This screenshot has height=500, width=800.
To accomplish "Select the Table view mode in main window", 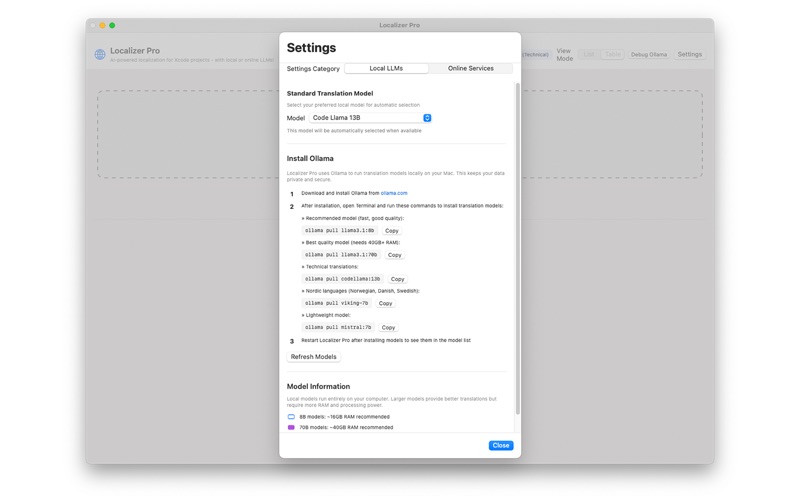I will pyautogui.click(x=613, y=54).
